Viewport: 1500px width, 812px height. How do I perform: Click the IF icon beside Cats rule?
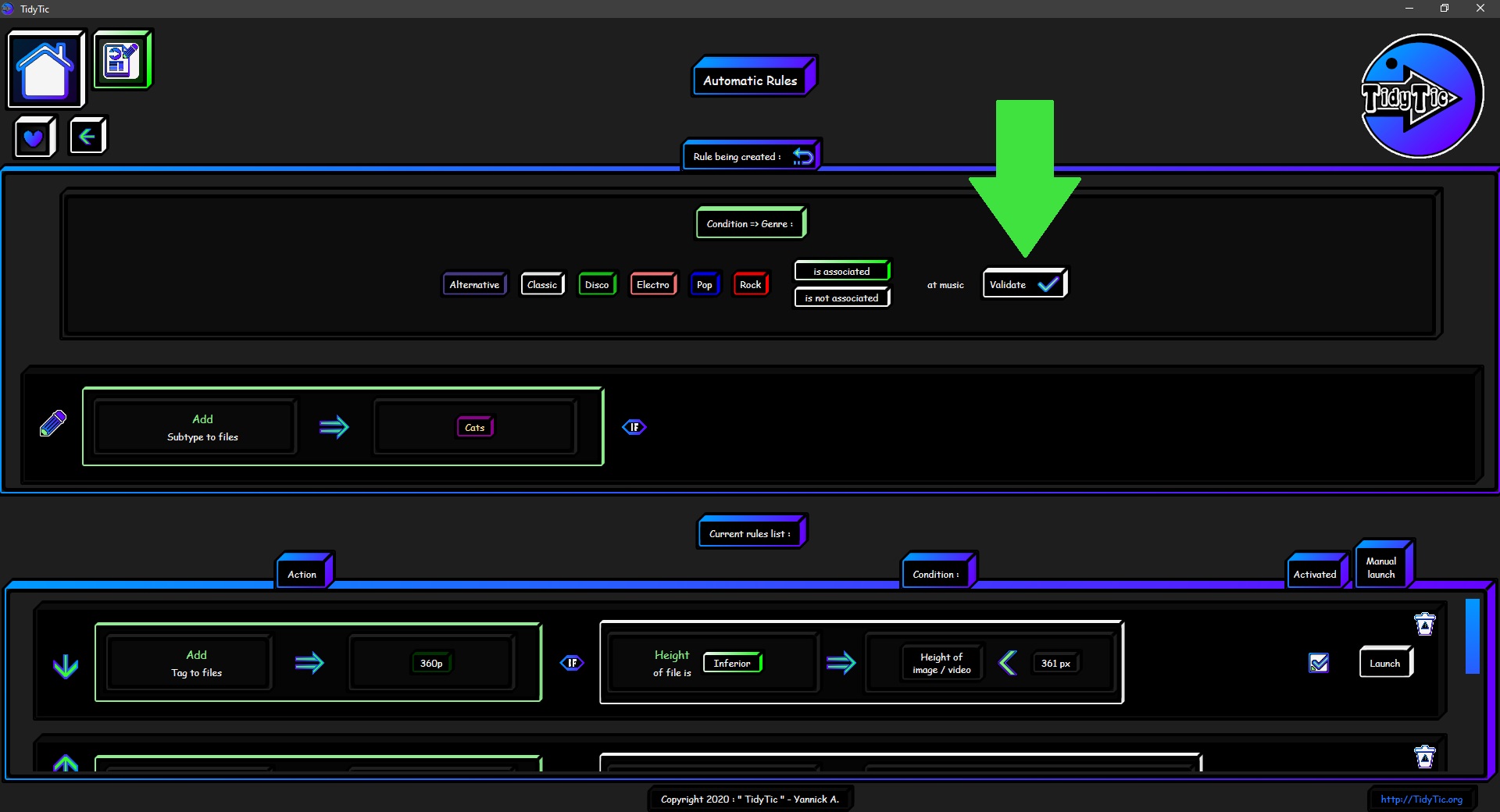point(634,427)
